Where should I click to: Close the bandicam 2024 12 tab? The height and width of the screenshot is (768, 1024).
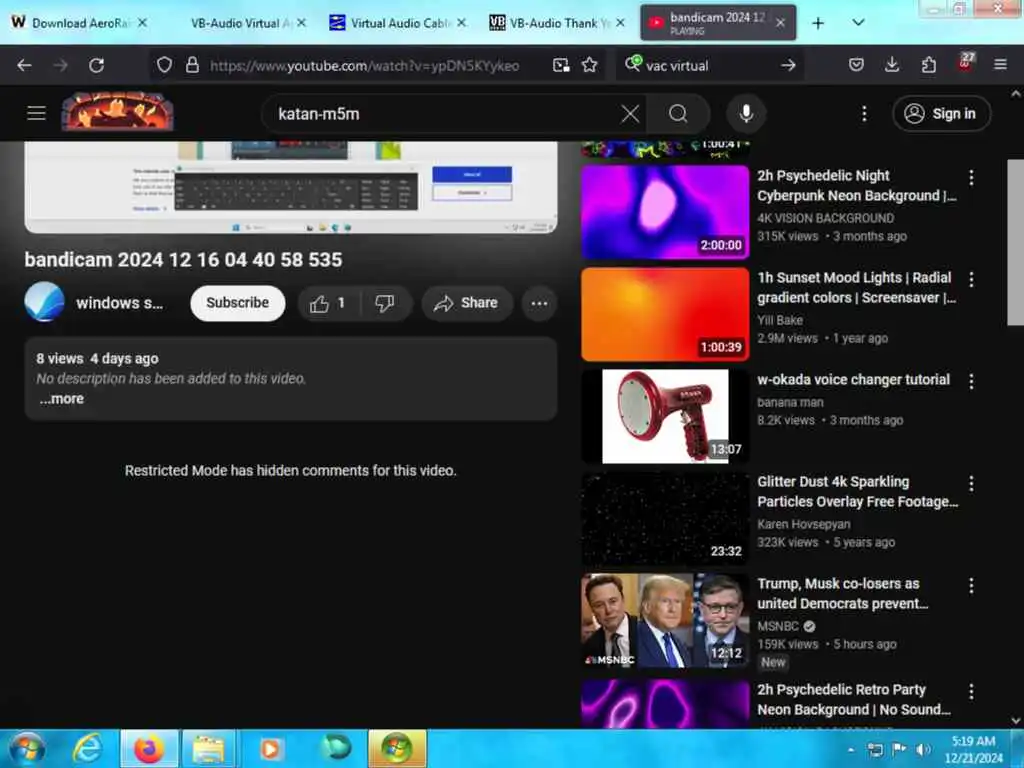tap(780, 23)
